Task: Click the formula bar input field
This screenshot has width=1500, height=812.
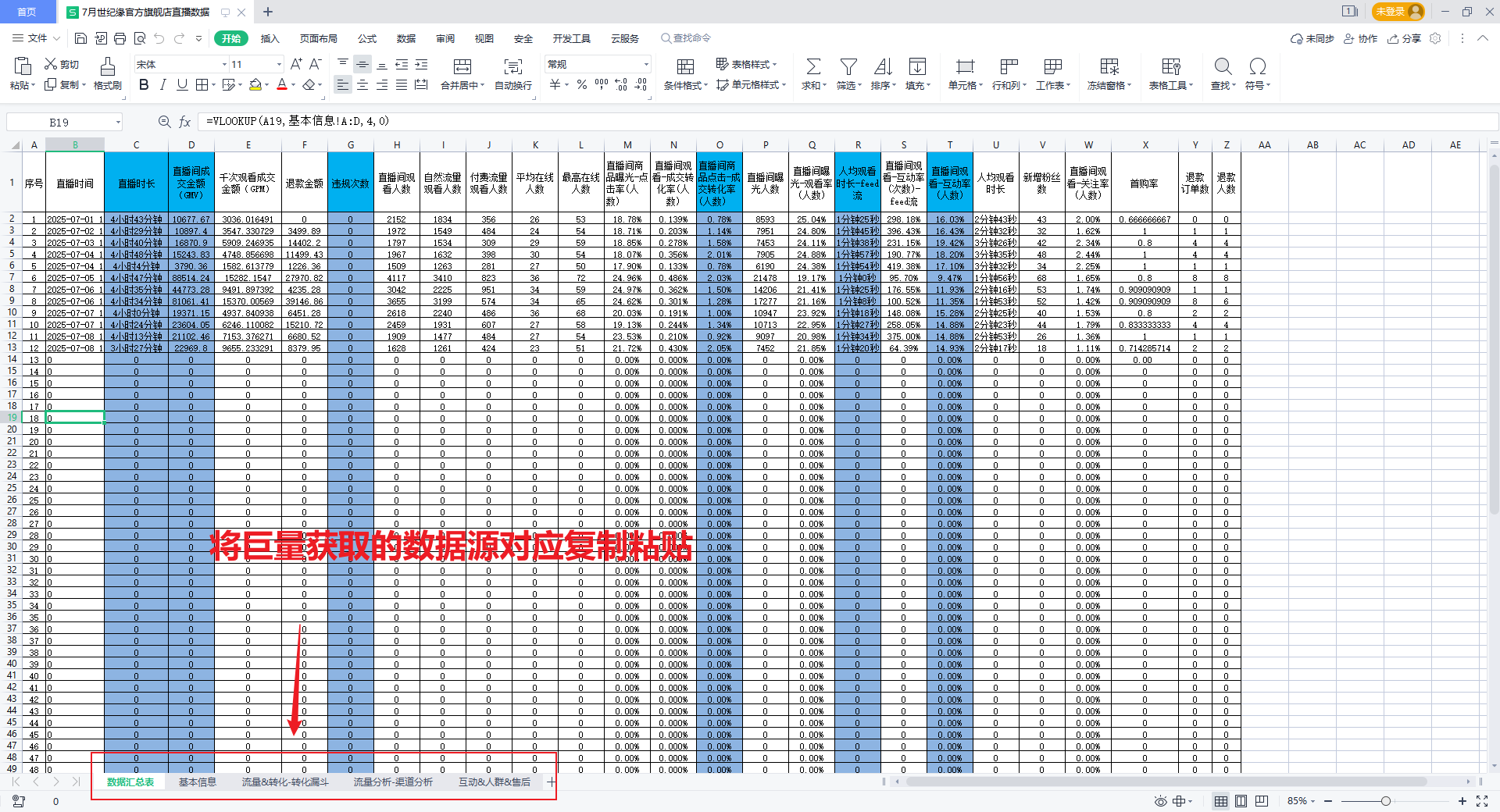Action: click(x=781, y=122)
